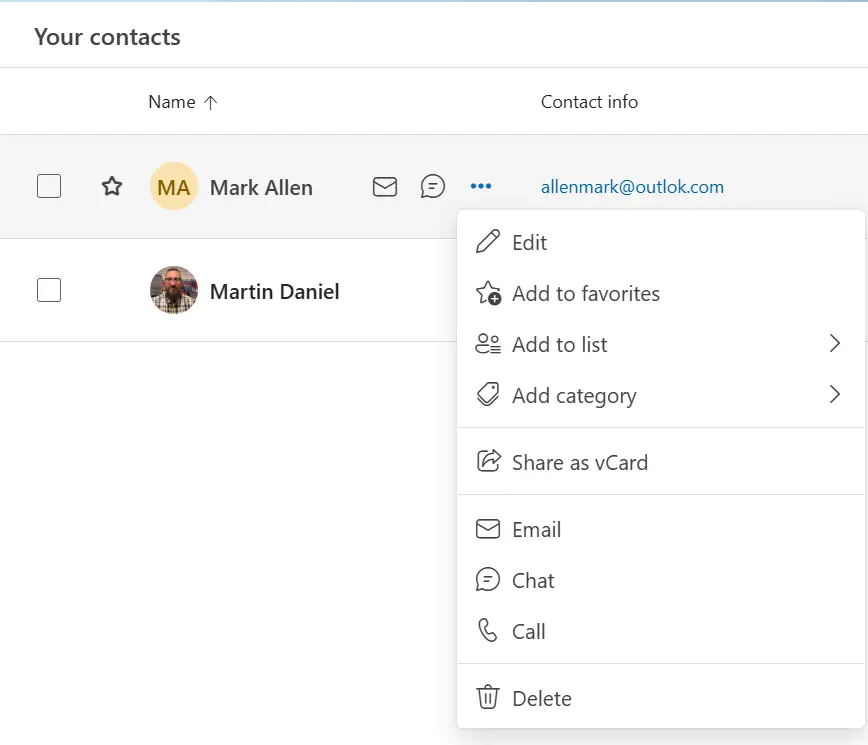The image size is (868, 745).
Task: Click Martin Daniel's profile photo
Action: [174, 290]
